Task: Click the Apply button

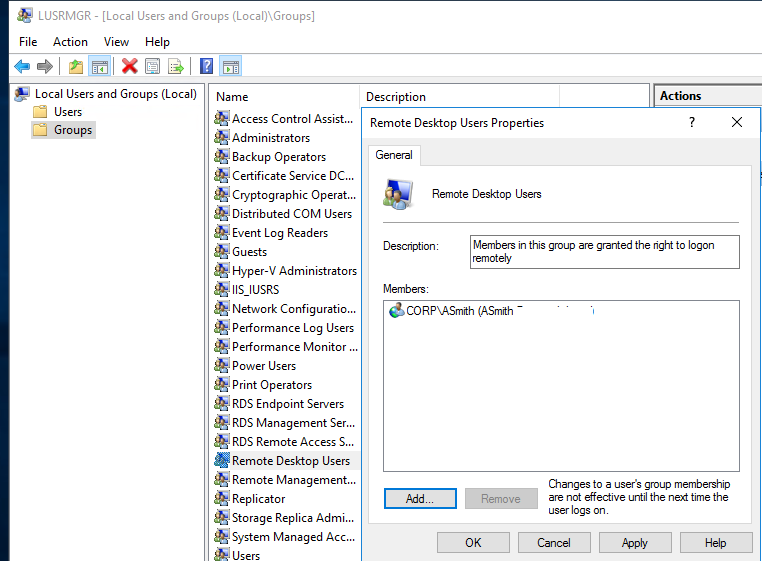Action: tap(635, 543)
